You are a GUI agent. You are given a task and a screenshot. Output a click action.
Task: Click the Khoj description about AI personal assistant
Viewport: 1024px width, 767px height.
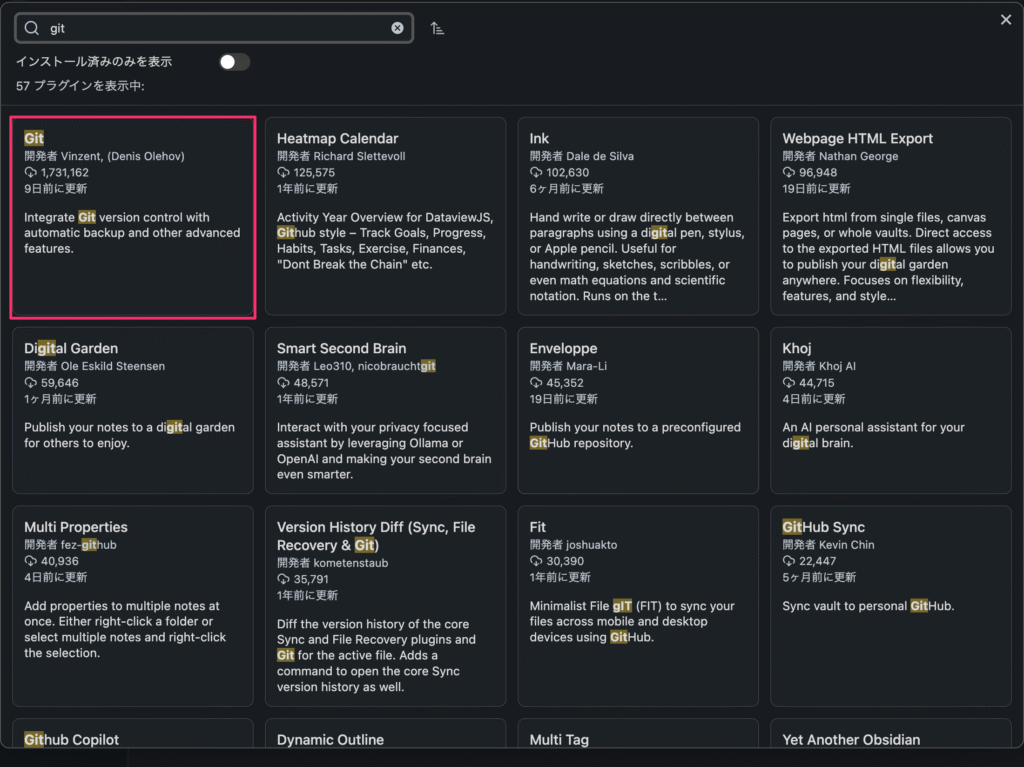873,435
